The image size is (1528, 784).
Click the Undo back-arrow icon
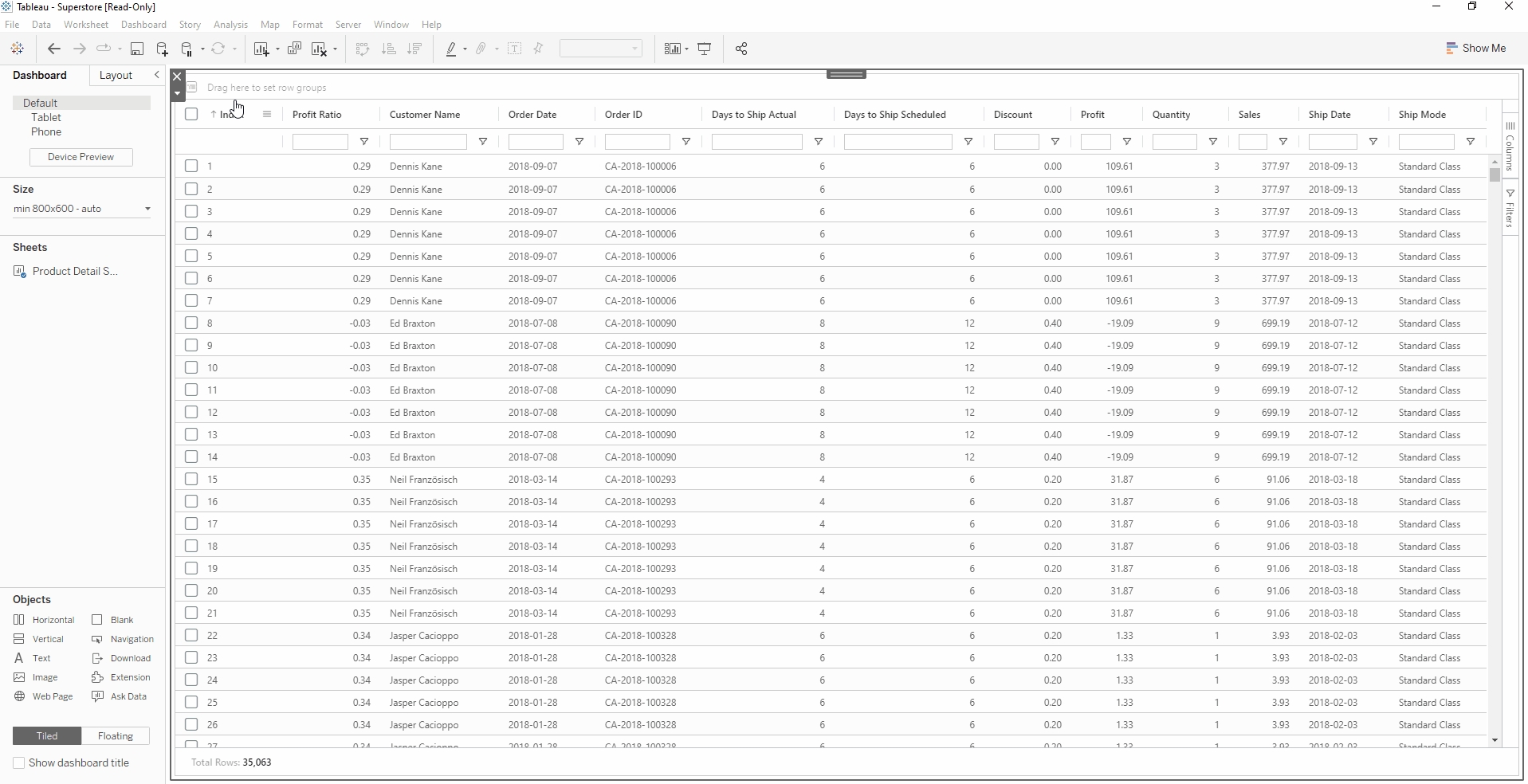[x=54, y=49]
